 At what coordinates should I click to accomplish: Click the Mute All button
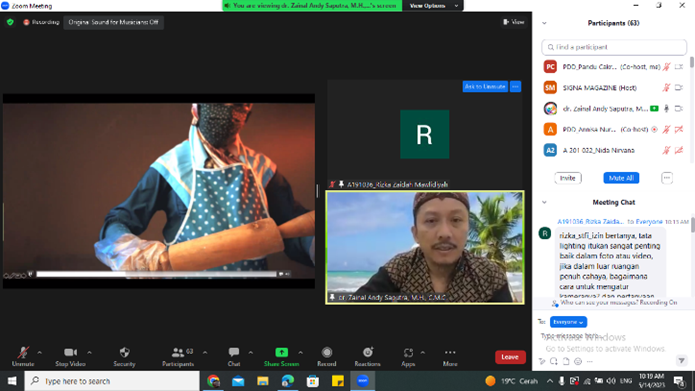(x=621, y=178)
